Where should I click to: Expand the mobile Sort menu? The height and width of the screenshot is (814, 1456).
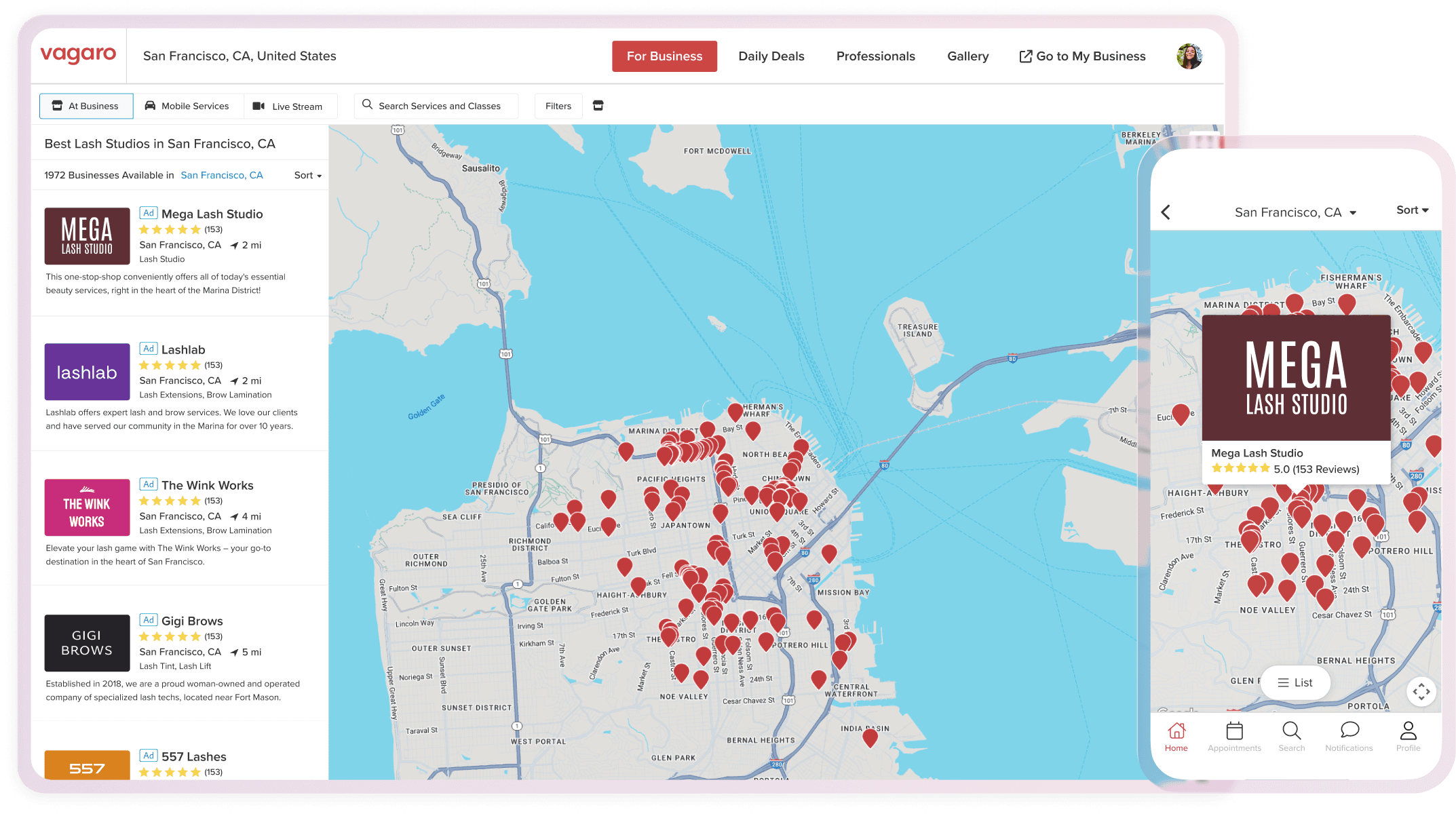click(1412, 210)
